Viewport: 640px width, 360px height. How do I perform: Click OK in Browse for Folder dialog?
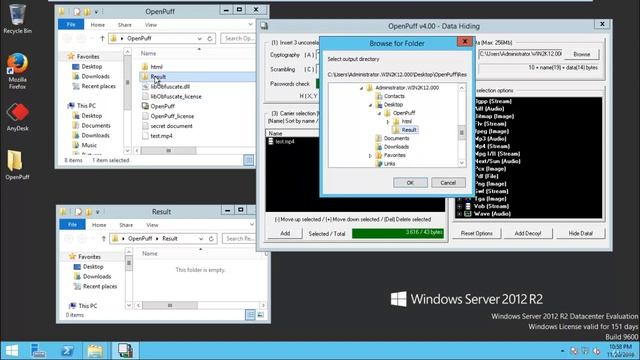tap(410, 182)
